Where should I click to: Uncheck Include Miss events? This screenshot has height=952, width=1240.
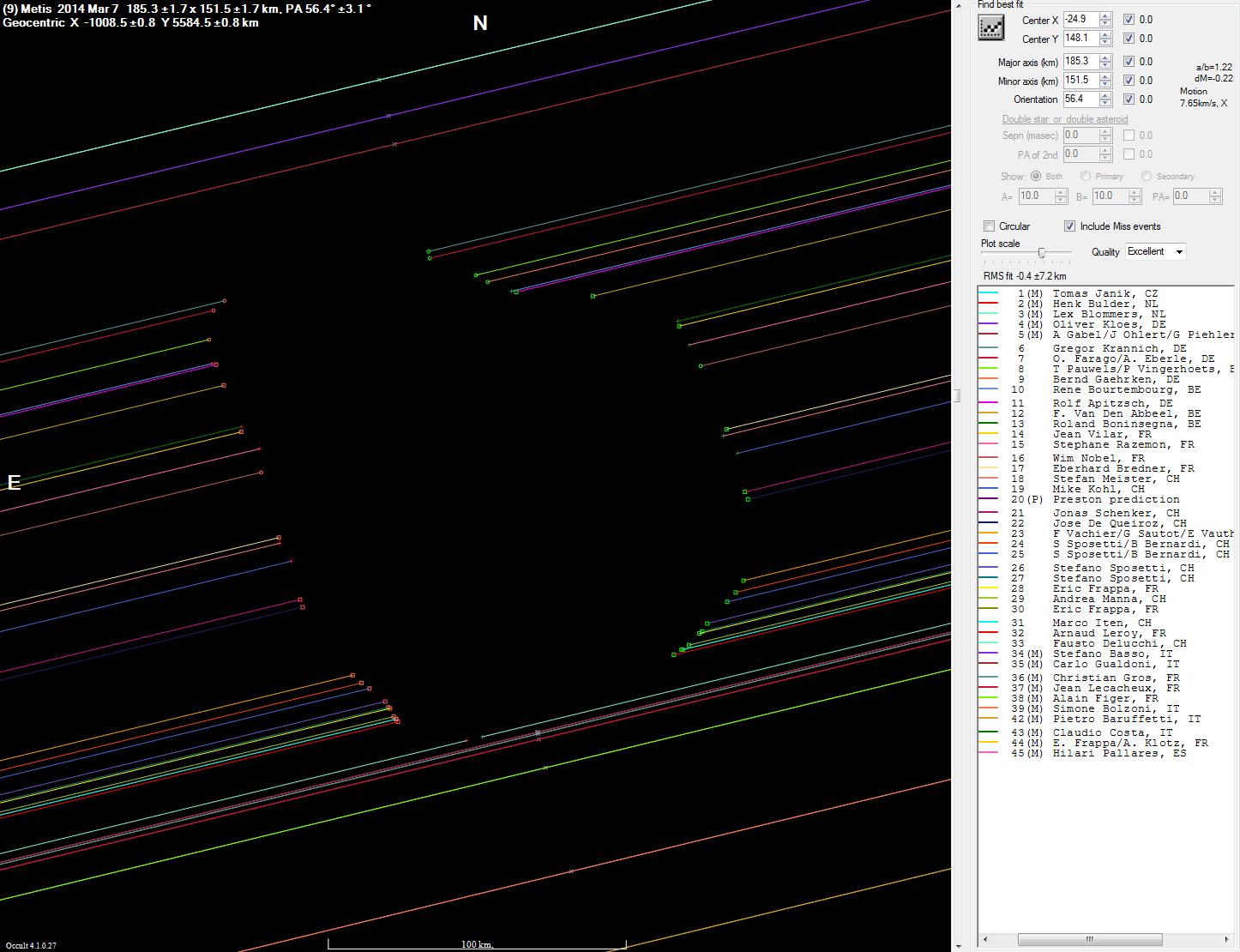(1069, 226)
